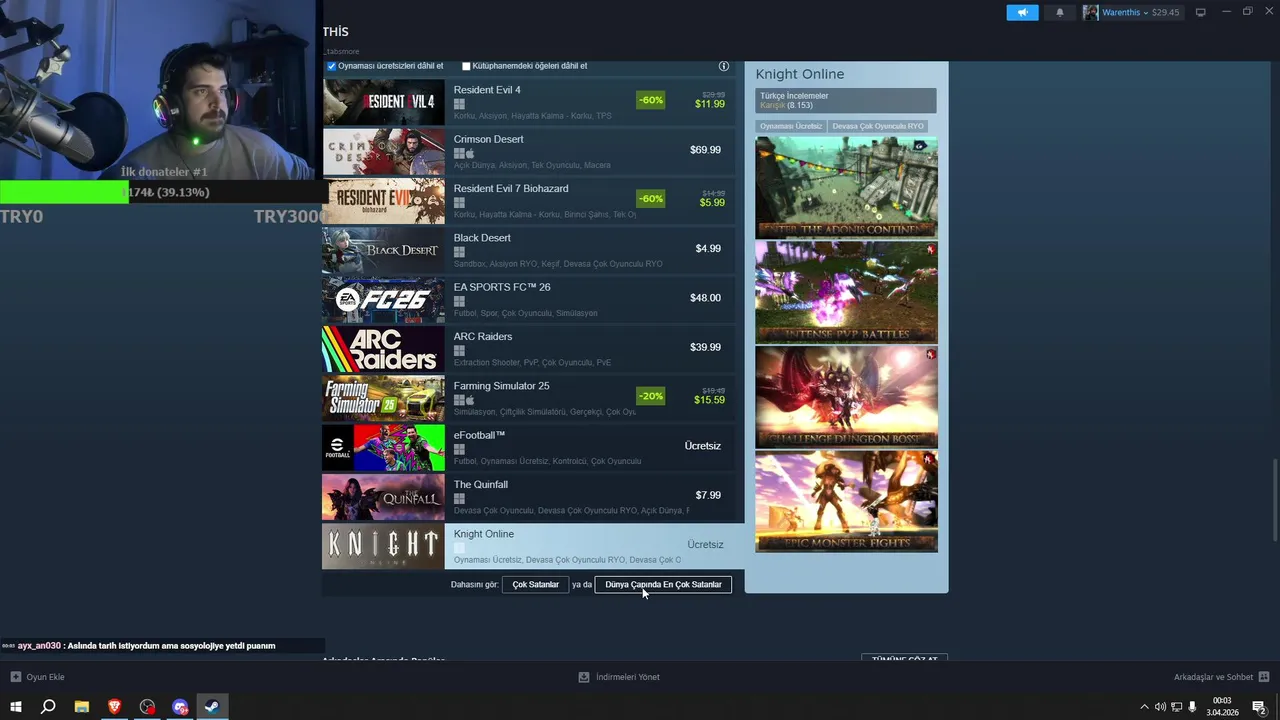The image size is (1280, 720).
Task: Click the Türkçe İncelemeler review summary box
Action: 846,100
